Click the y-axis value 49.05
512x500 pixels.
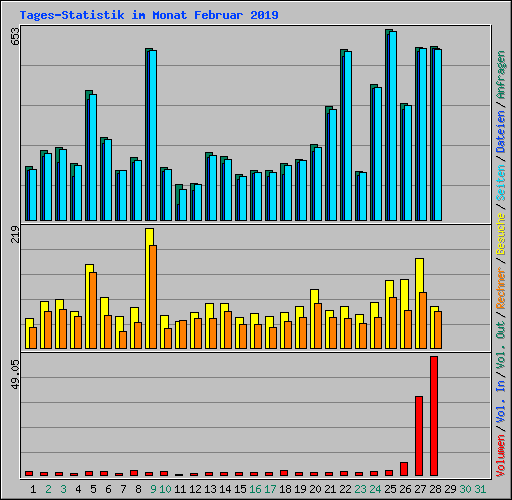tap(15, 374)
